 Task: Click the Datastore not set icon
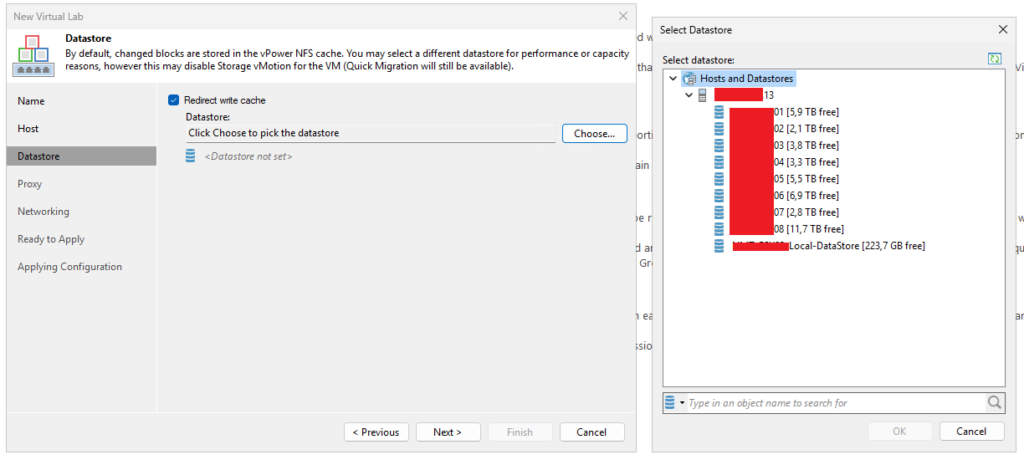click(x=192, y=156)
